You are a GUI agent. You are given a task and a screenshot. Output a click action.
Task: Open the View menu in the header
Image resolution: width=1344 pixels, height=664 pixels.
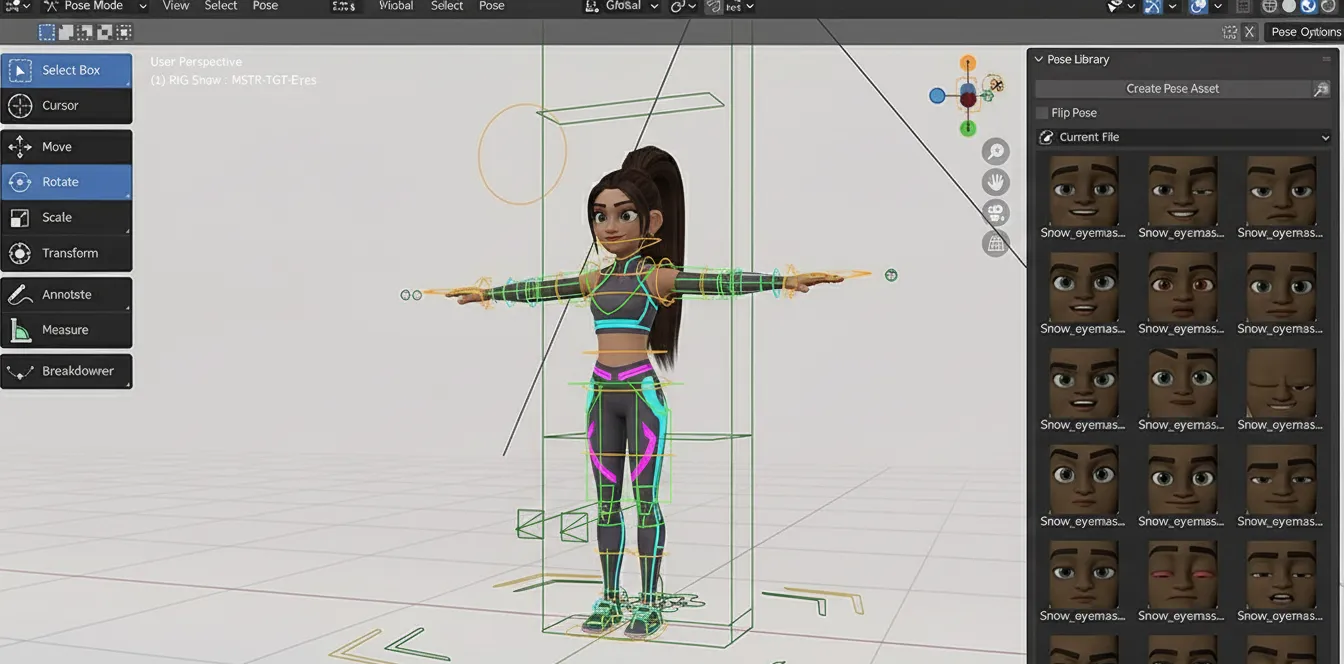pyautogui.click(x=176, y=6)
